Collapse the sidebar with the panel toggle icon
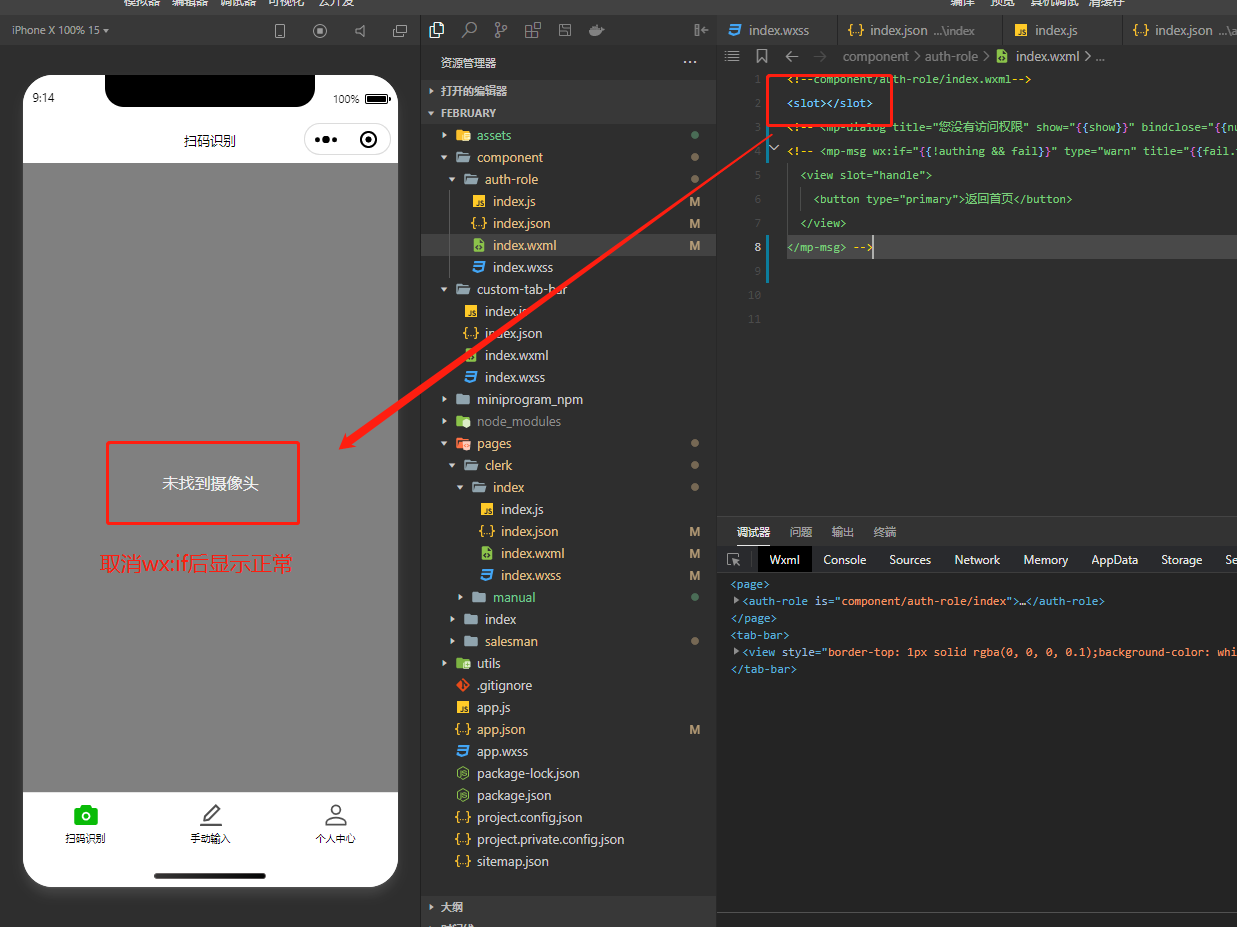 pyautogui.click(x=701, y=30)
